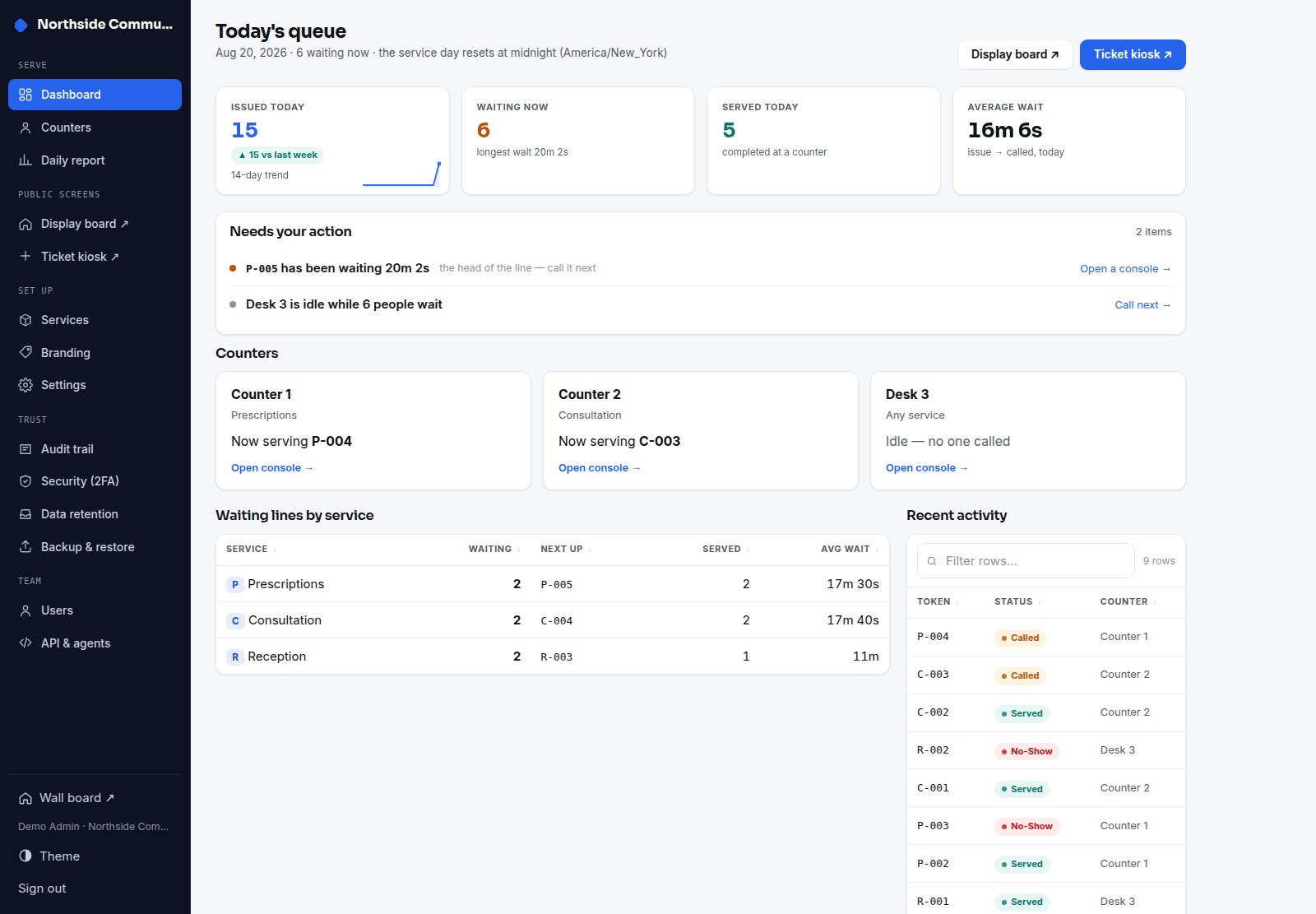The height and width of the screenshot is (914, 1316).
Task: Click the Backup & restore upload icon
Action: pos(25,547)
